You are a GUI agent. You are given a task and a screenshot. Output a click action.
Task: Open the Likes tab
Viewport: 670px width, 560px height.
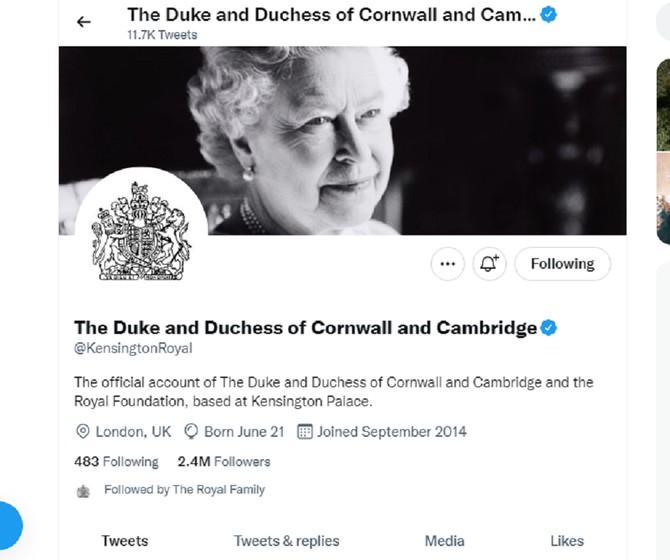click(567, 541)
